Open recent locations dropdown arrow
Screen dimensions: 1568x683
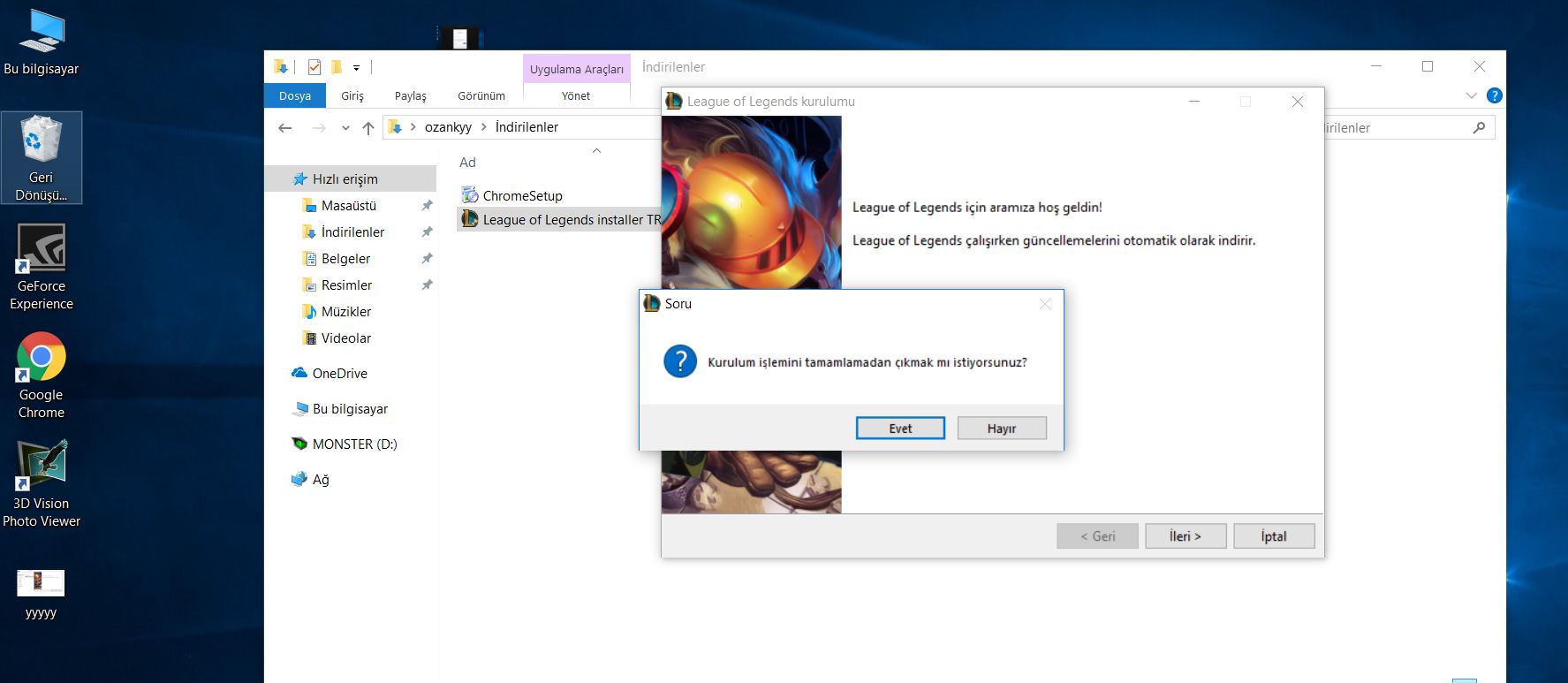click(345, 127)
